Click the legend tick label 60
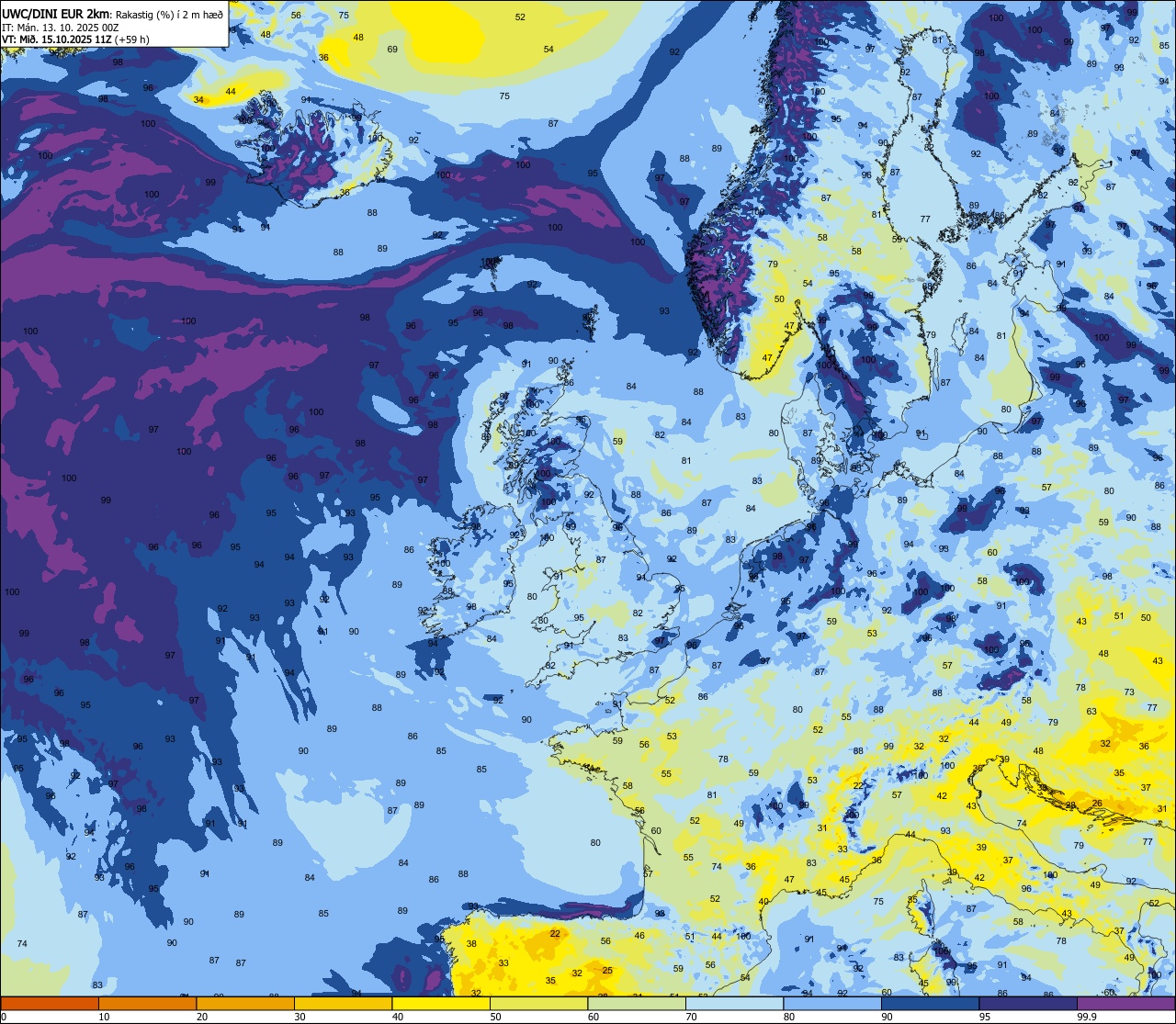The height and width of the screenshot is (1024, 1176). pyautogui.click(x=594, y=1017)
